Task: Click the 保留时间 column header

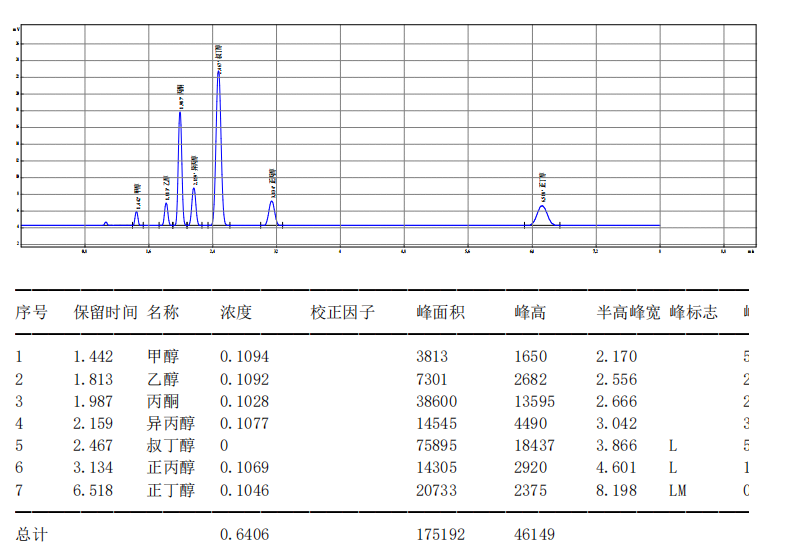Action: pos(106,312)
